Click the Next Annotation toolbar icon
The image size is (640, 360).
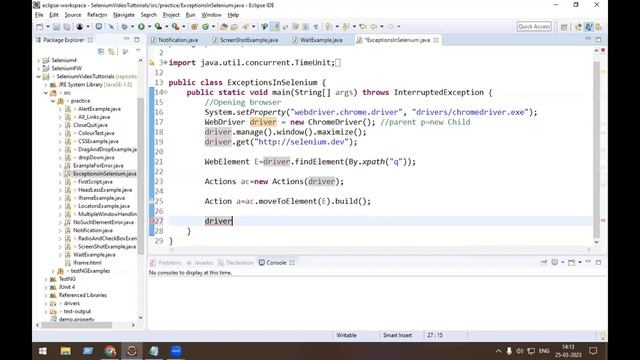click(328, 27)
